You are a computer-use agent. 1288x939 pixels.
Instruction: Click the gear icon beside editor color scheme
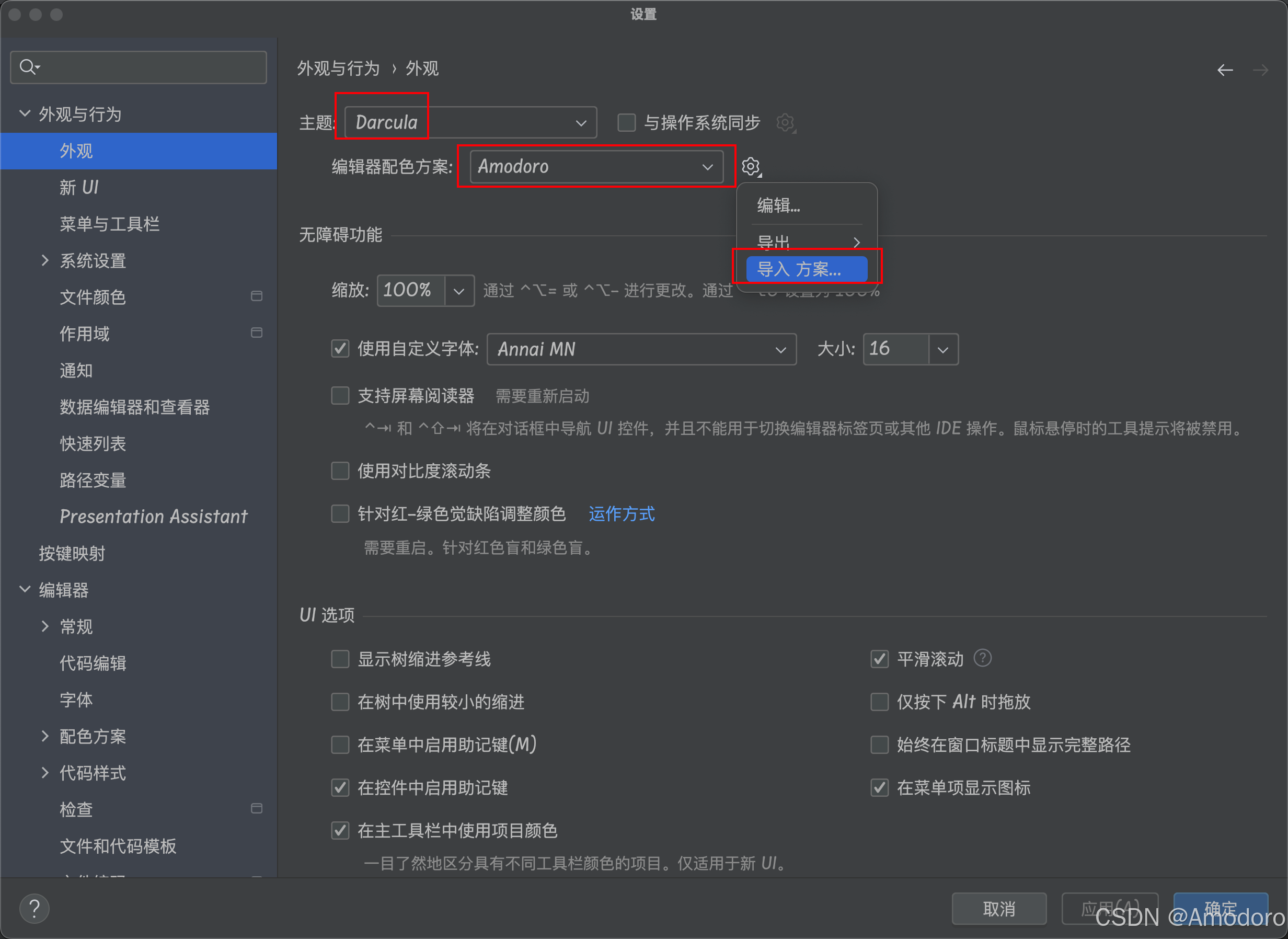click(x=751, y=166)
